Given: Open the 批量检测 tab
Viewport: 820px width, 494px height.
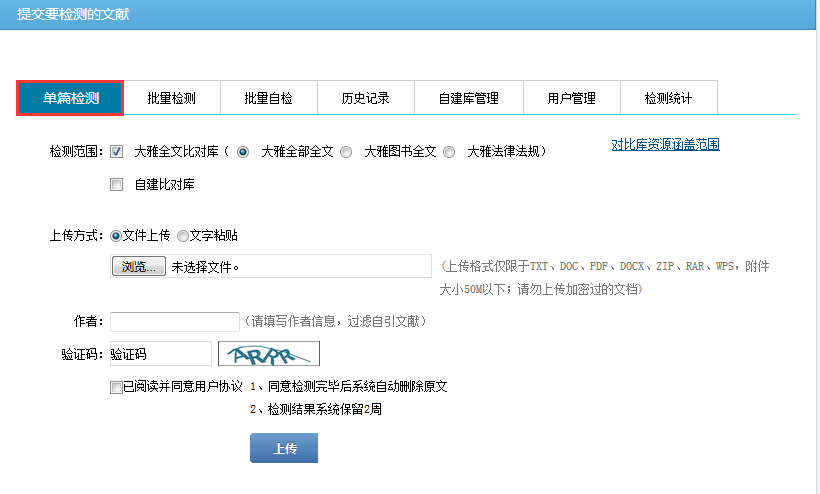Looking at the screenshot, I should 171,98.
